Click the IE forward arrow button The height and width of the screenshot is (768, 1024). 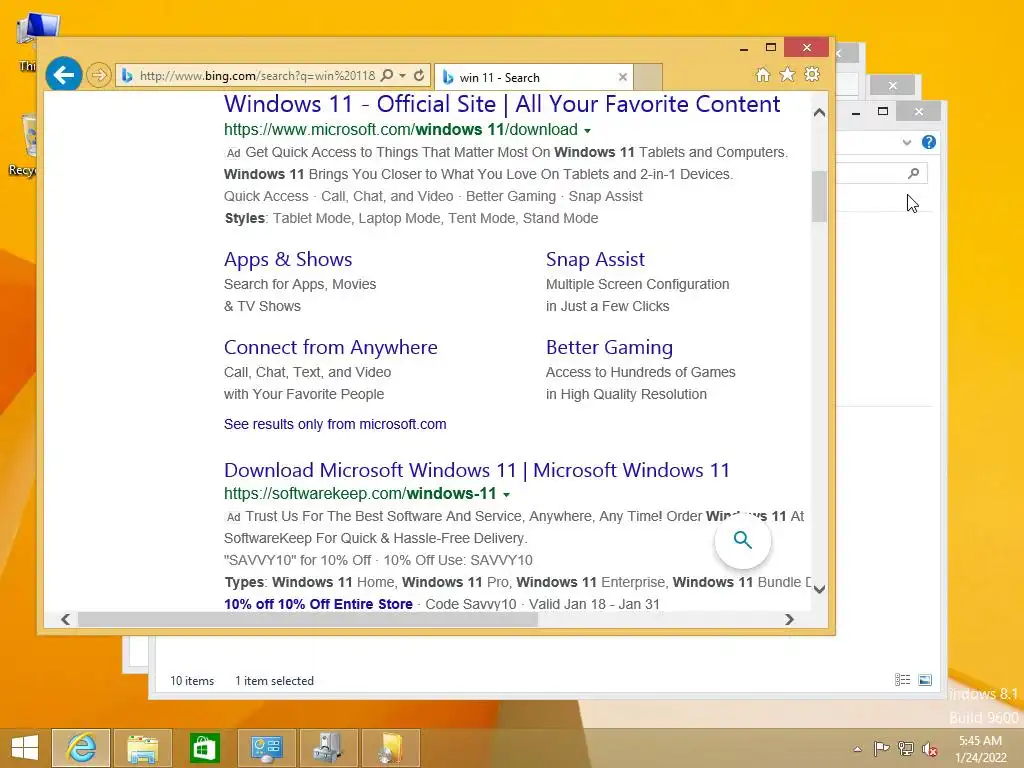point(99,75)
